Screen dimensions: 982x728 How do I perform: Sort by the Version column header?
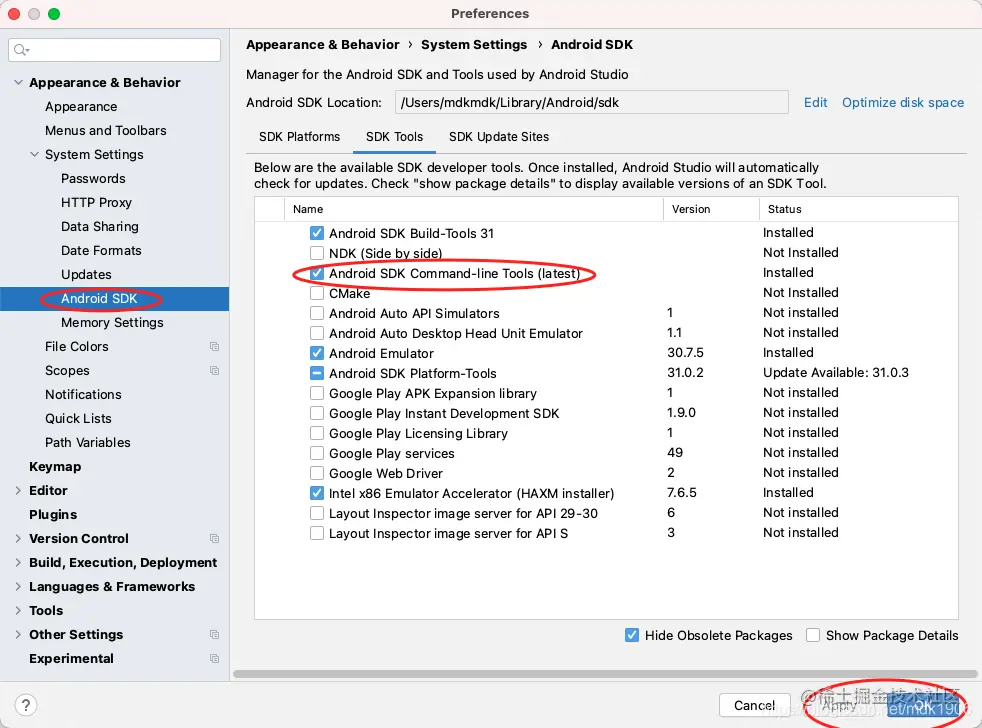(711, 209)
